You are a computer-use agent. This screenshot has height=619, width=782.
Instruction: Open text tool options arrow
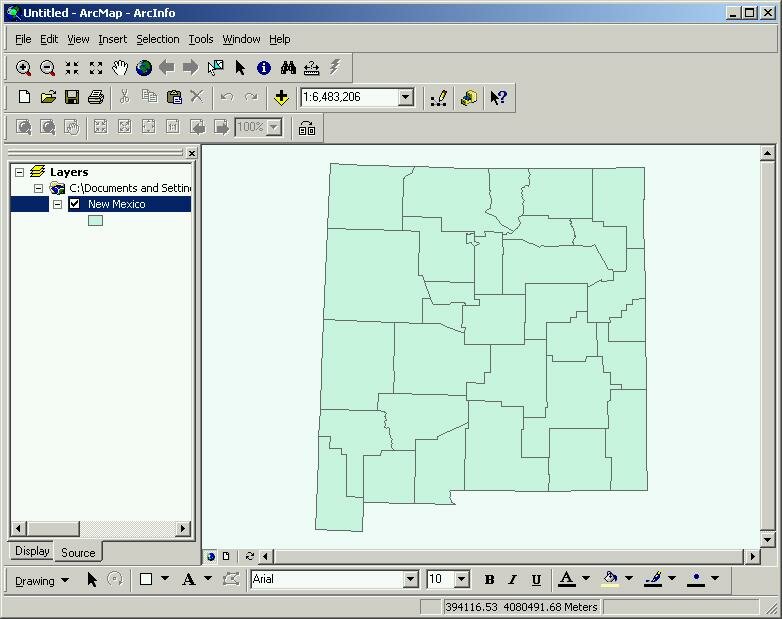pos(208,579)
